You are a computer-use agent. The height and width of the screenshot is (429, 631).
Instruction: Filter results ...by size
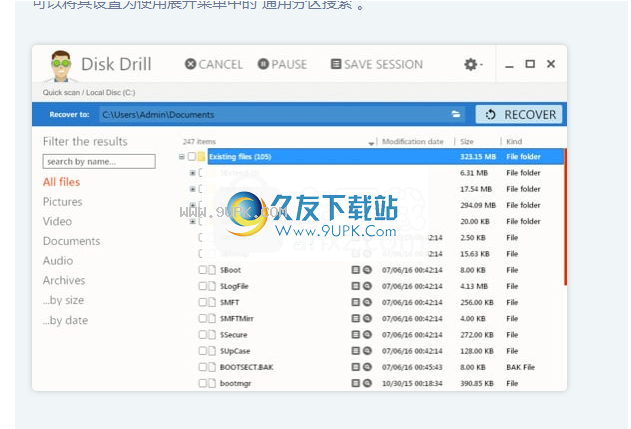[x=64, y=300]
